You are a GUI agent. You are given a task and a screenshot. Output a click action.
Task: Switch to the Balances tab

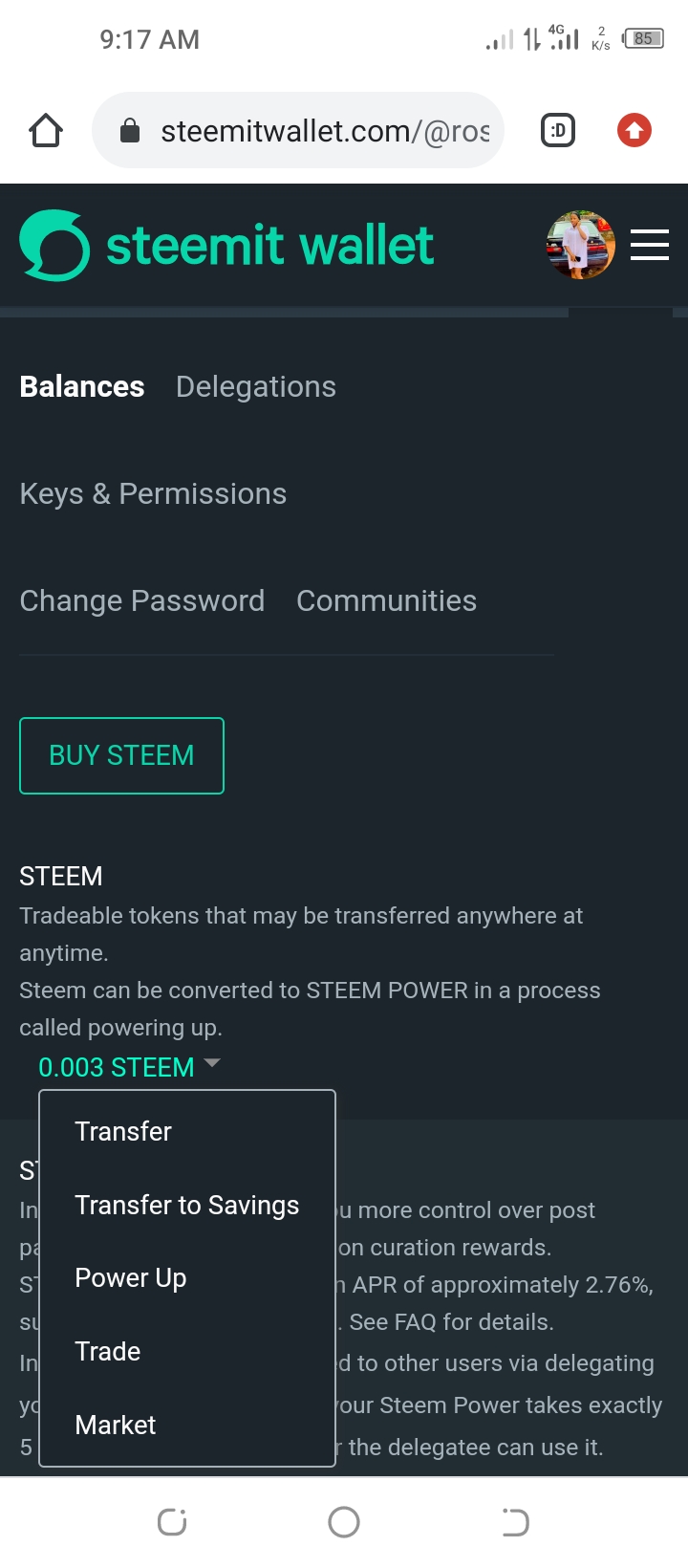click(x=82, y=386)
